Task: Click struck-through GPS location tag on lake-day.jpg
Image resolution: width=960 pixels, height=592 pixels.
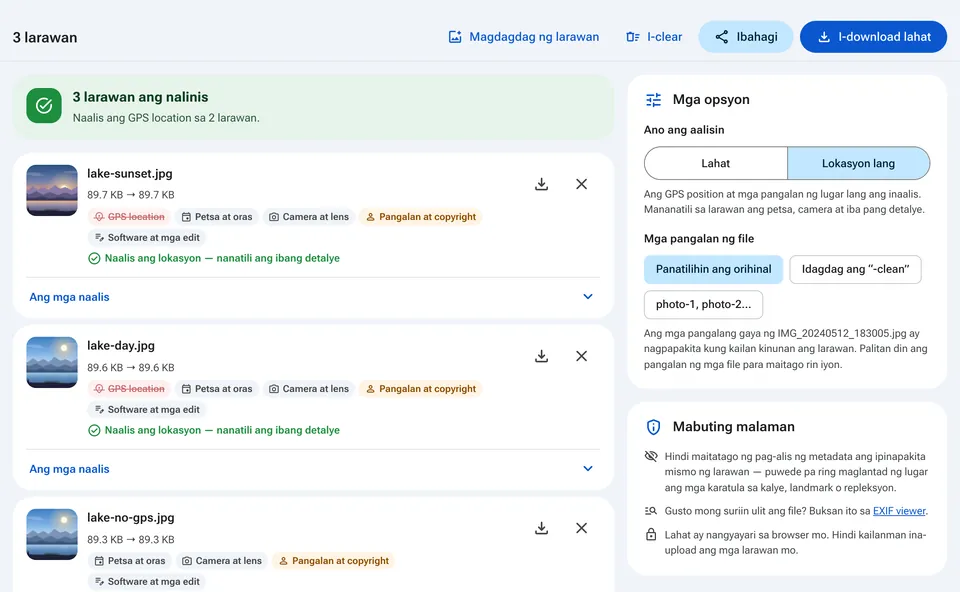Action: point(129,389)
